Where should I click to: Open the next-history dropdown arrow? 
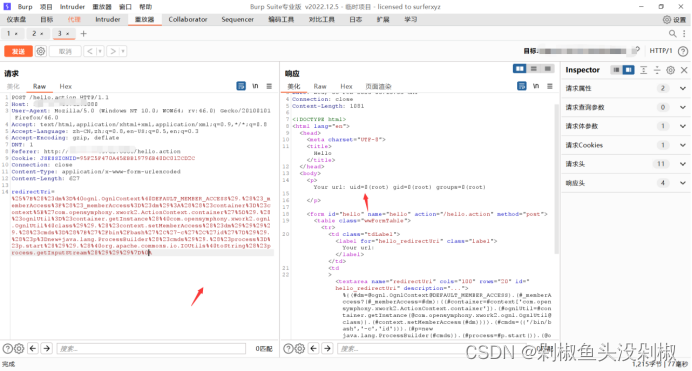[123, 51]
